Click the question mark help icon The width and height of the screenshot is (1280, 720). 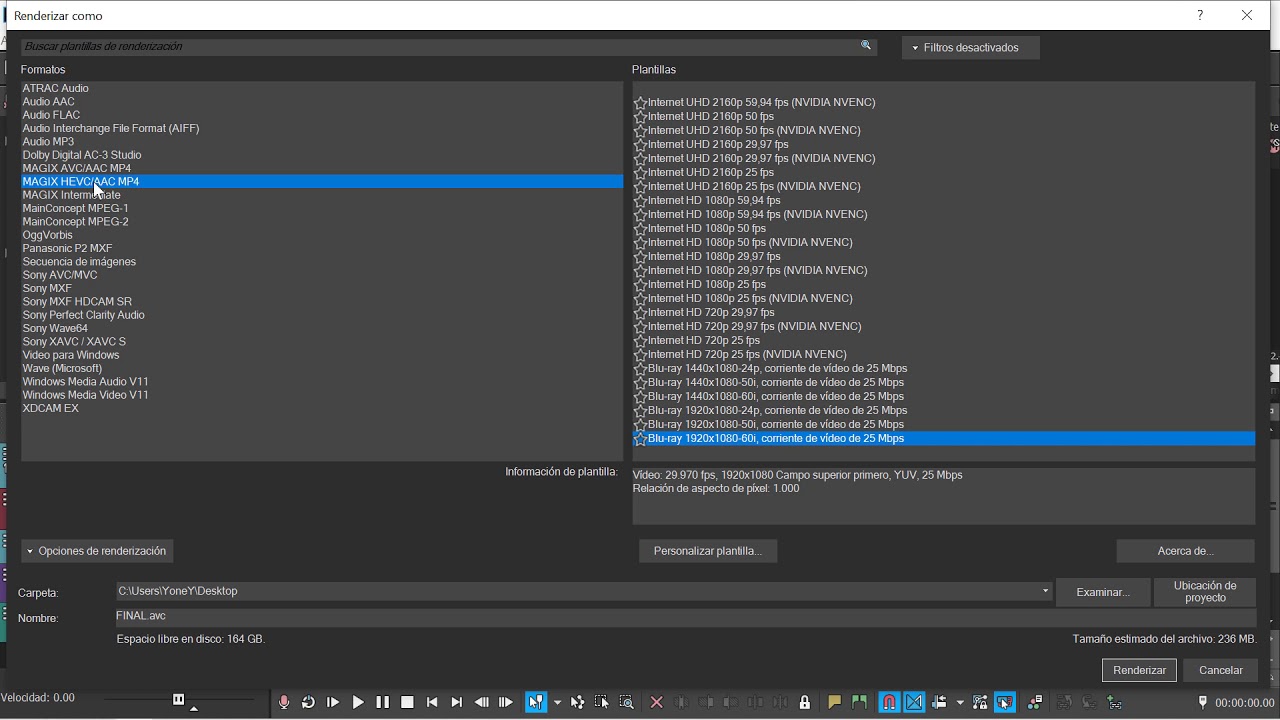tap(1200, 15)
